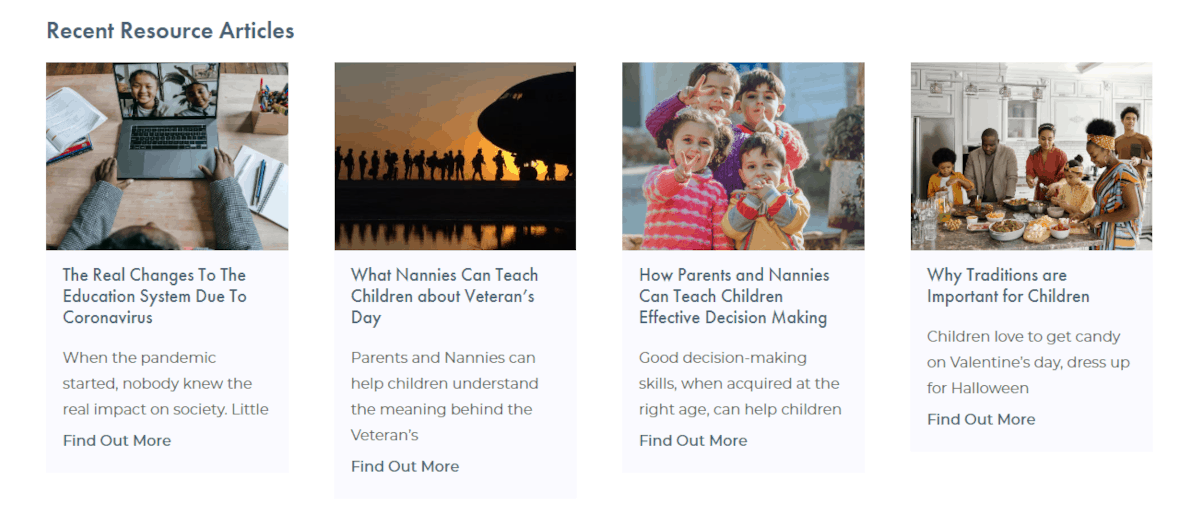
Task: Click Find Out More under the Traditions article
Action: 981,419
